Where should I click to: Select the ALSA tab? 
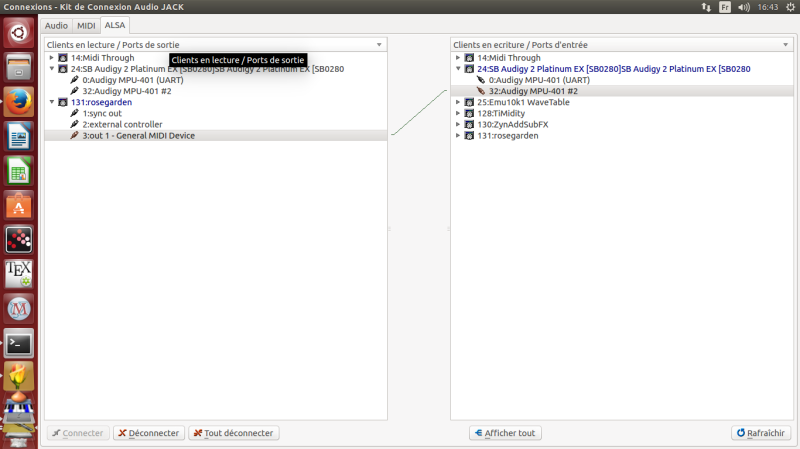(x=115, y=25)
